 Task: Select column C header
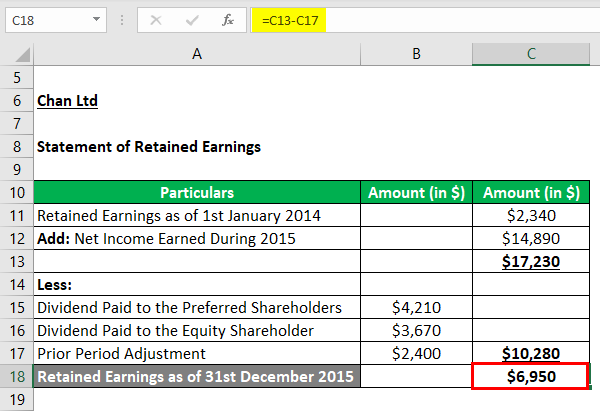[x=531, y=54]
